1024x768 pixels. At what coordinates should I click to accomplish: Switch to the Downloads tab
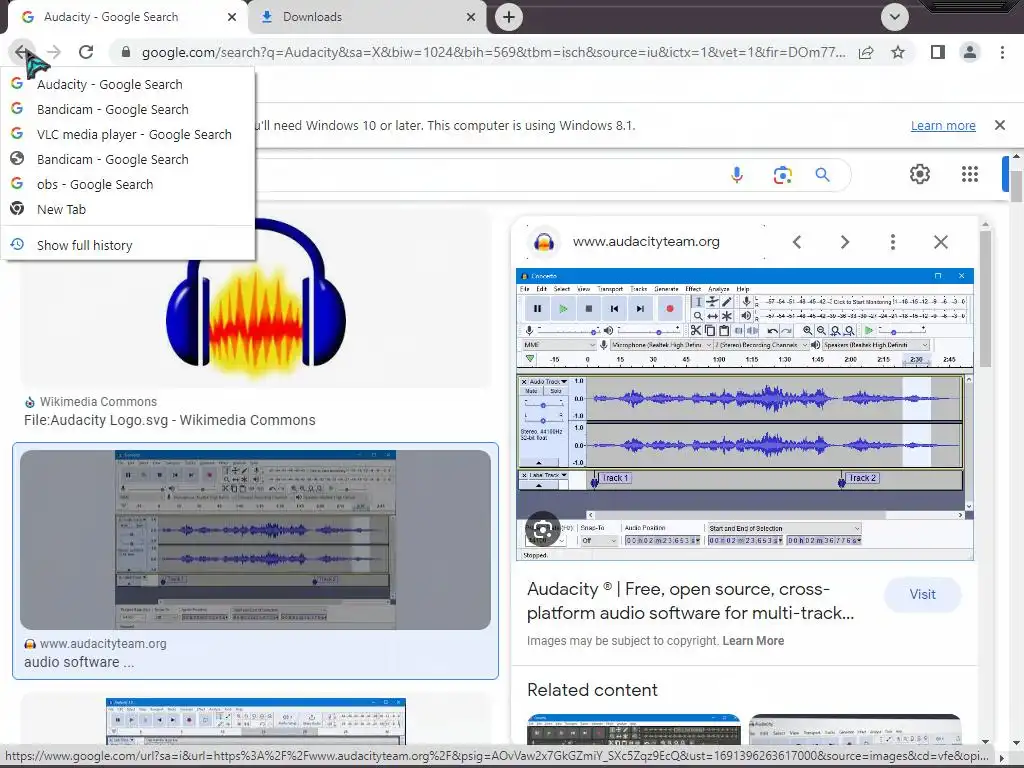pos(367,17)
